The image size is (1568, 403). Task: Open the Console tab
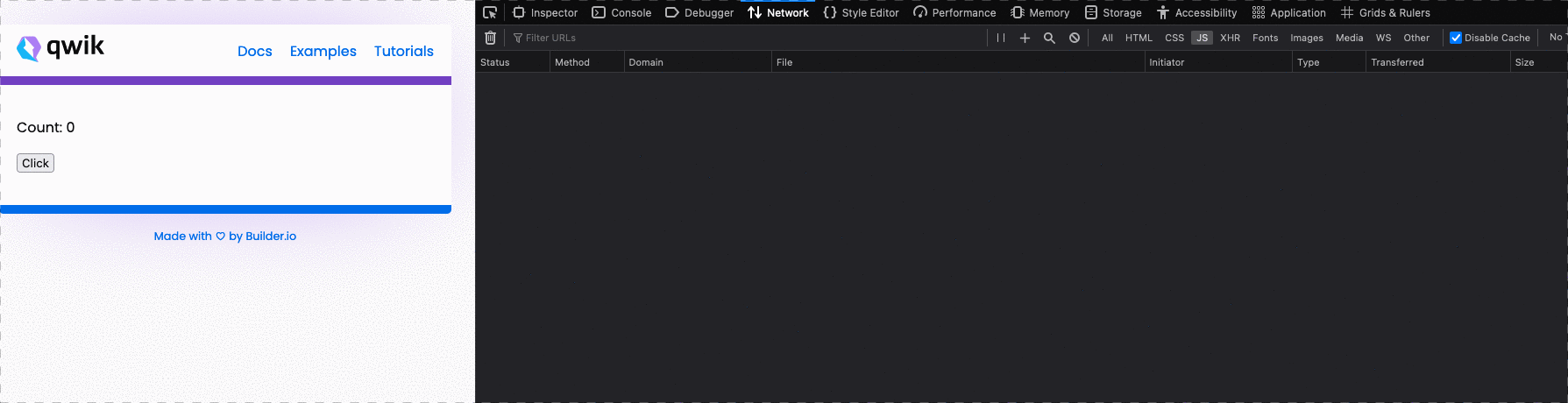pyautogui.click(x=621, y=12)
